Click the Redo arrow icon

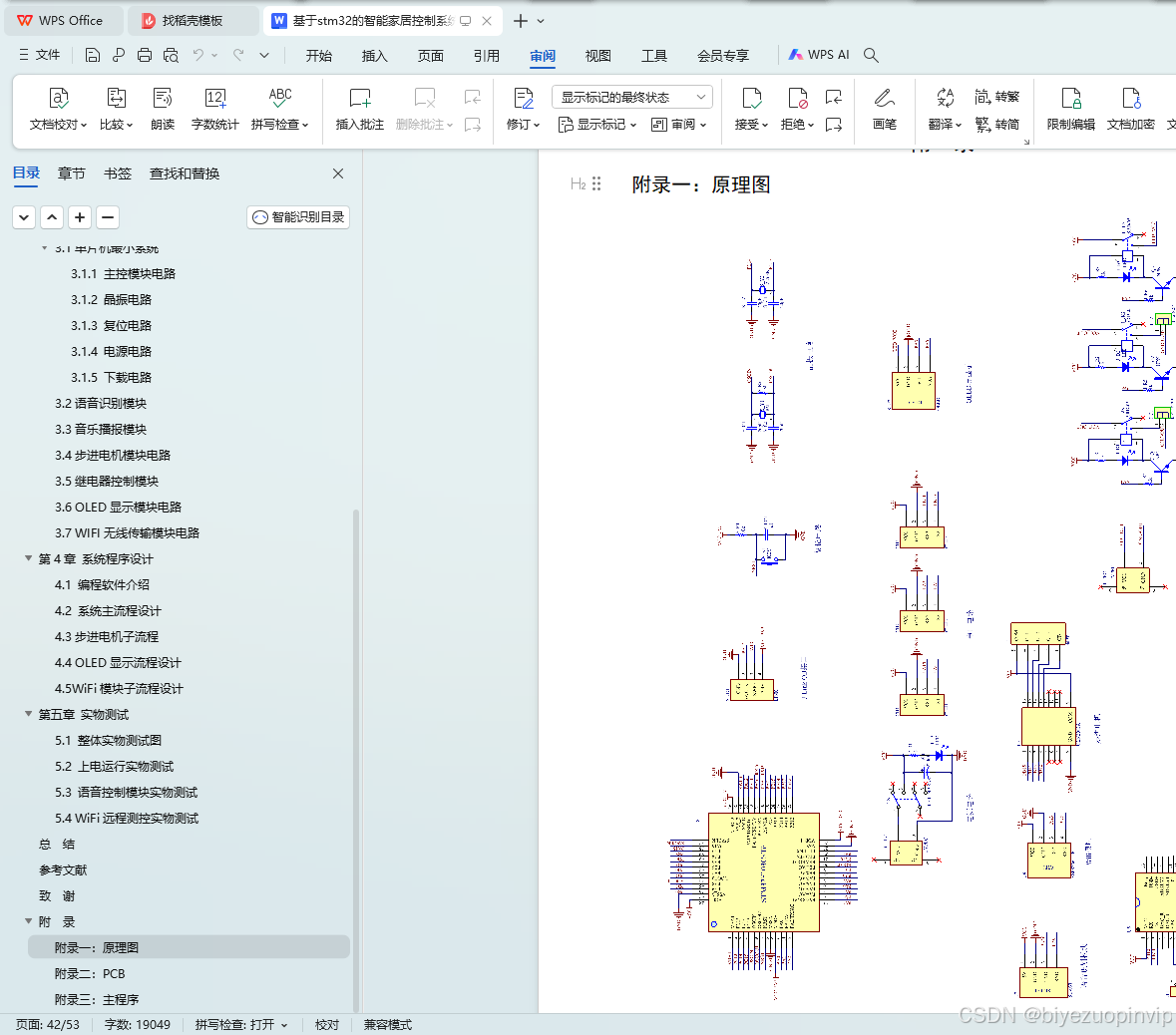click(238, 55)
